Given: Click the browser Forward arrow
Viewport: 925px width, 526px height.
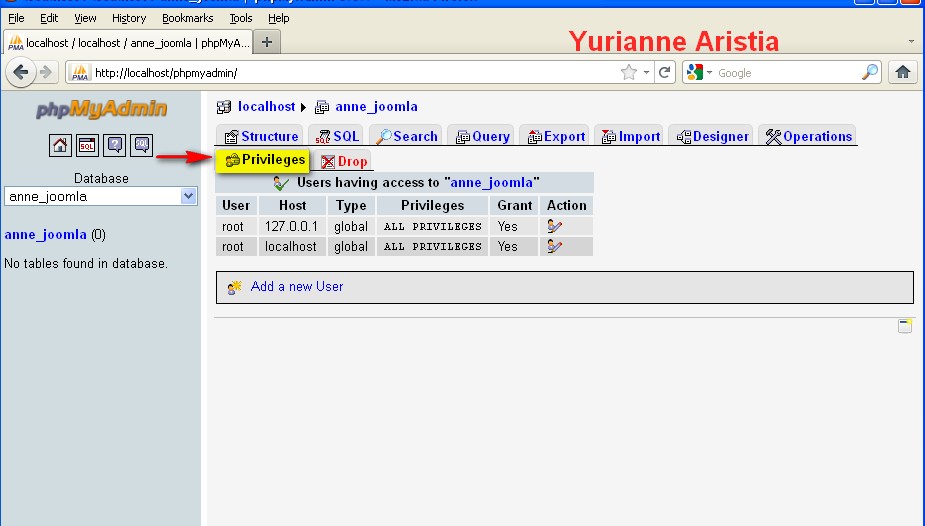Looking at the screenshot, I should [x=45, y=73].
